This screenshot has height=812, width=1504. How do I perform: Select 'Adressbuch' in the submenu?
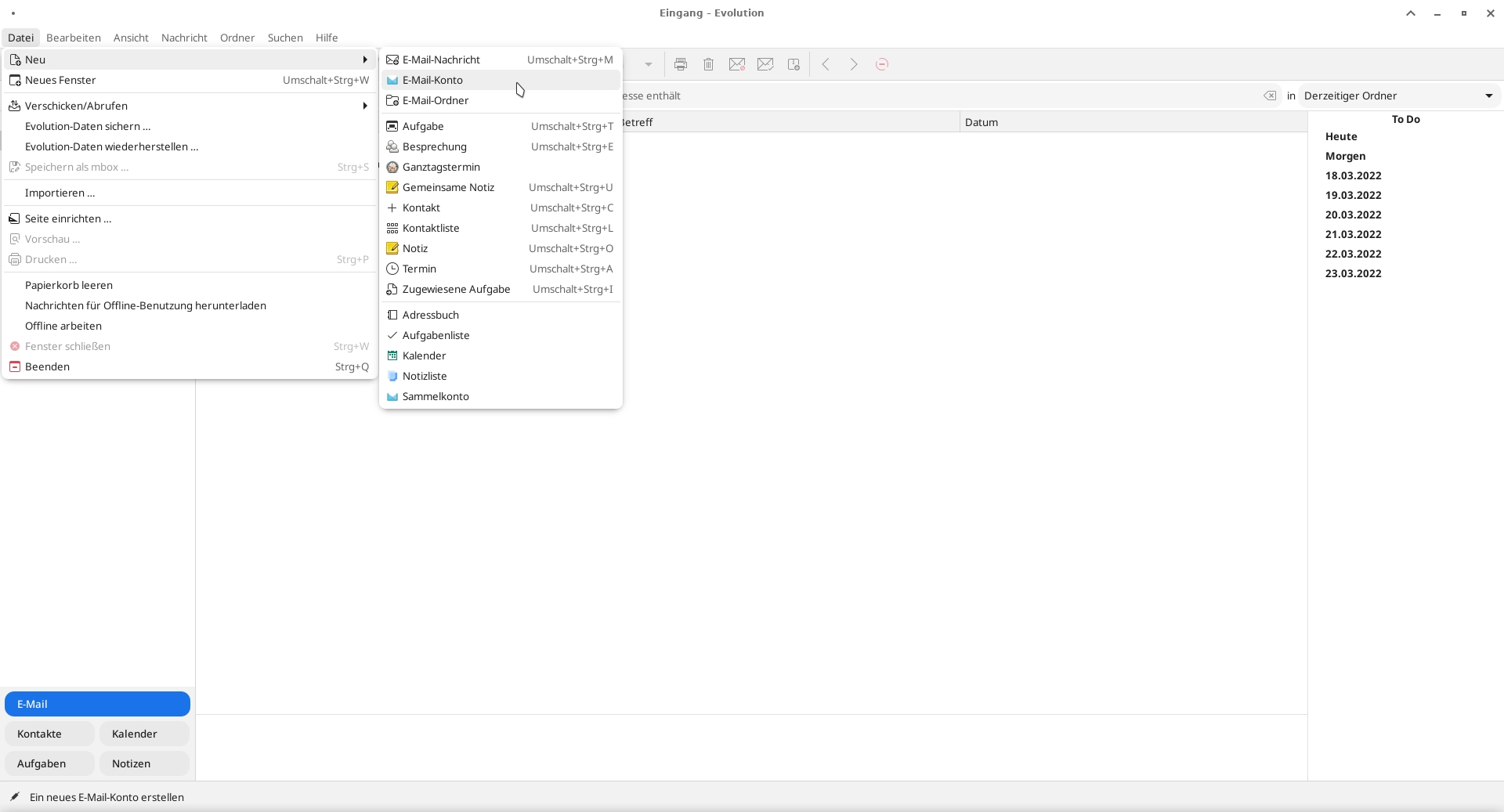[501, 315]
